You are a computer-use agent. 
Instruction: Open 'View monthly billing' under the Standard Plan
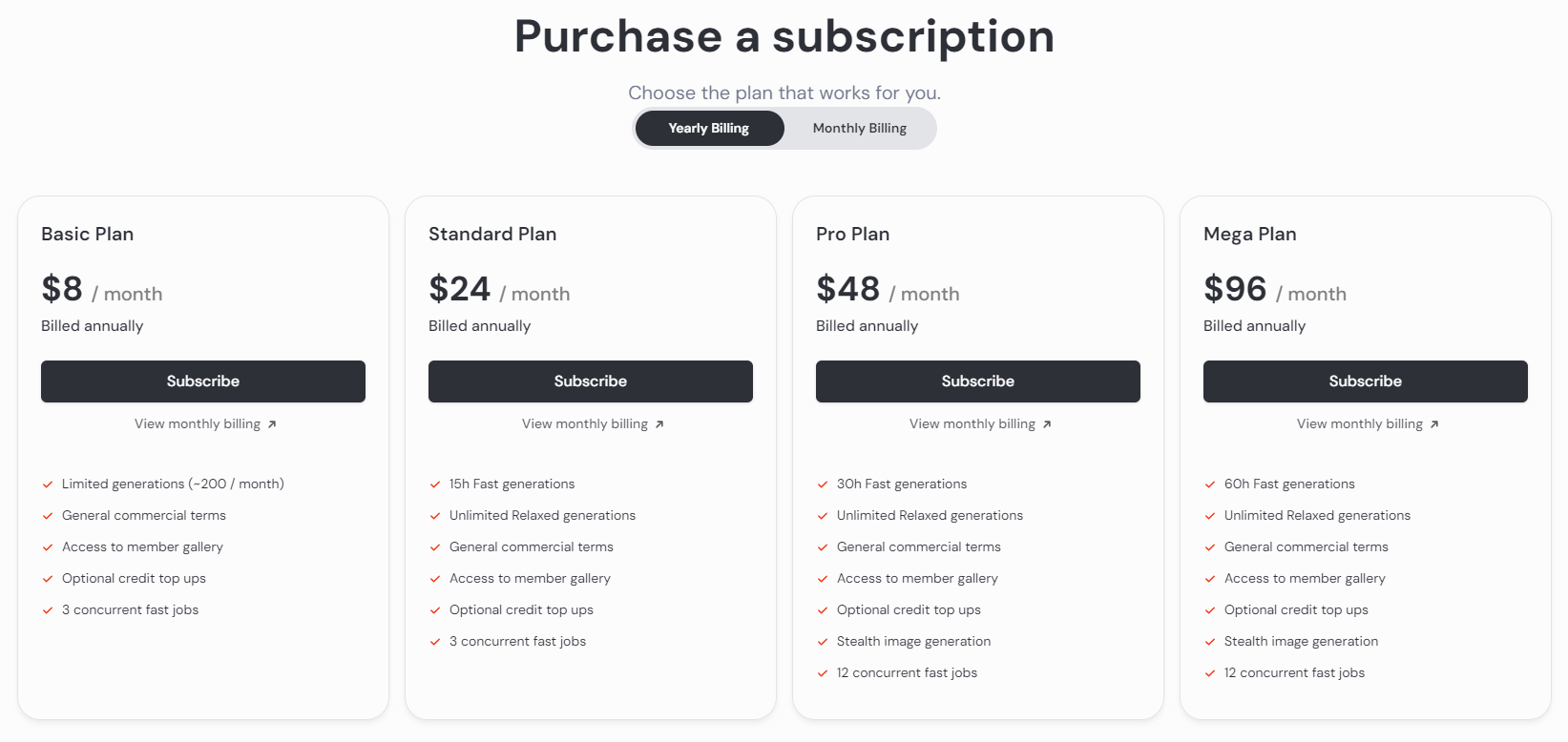point(585,424)
